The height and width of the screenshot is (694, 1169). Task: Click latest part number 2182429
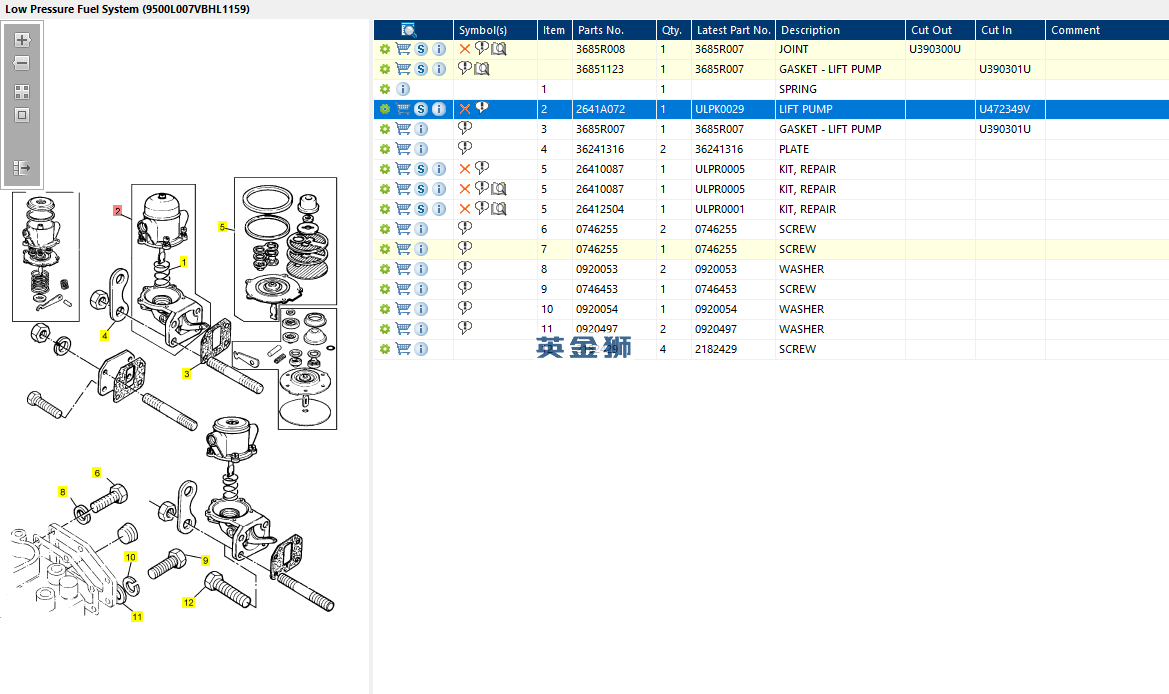[716, 349]
